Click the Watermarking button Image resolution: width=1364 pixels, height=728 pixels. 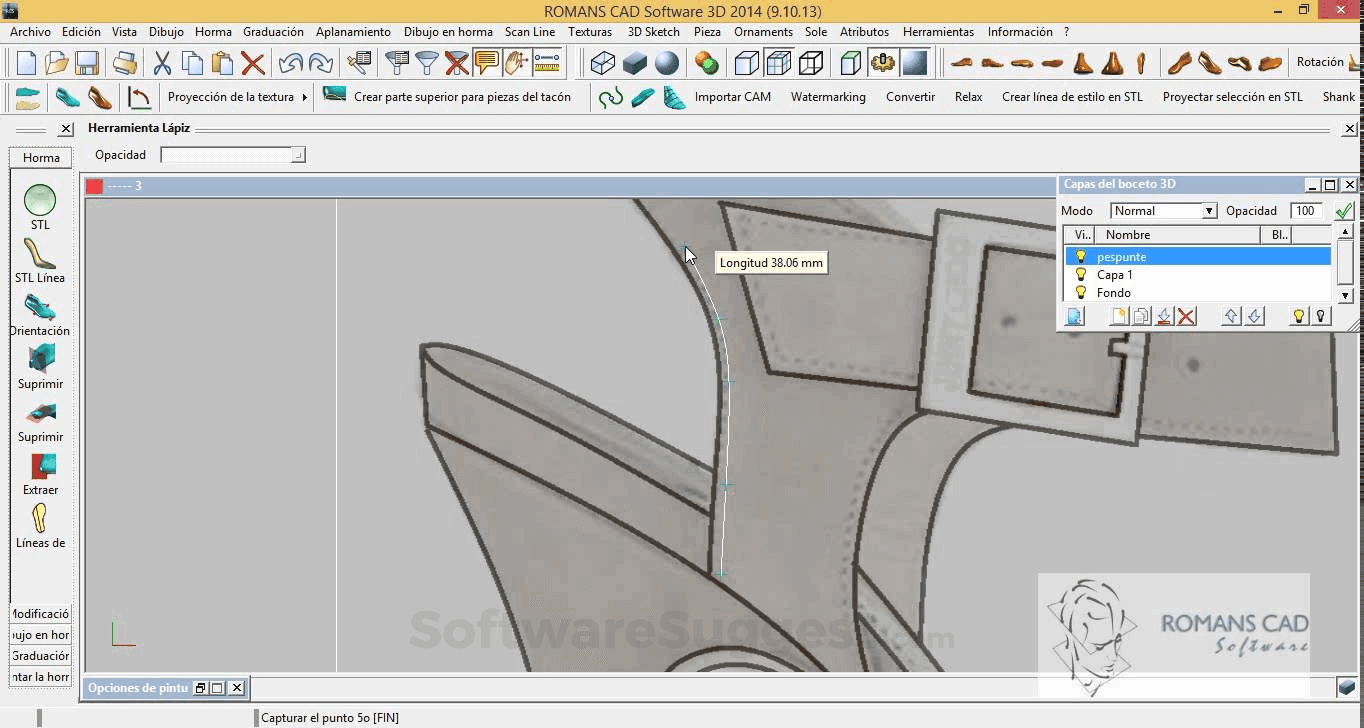point(828,97)
